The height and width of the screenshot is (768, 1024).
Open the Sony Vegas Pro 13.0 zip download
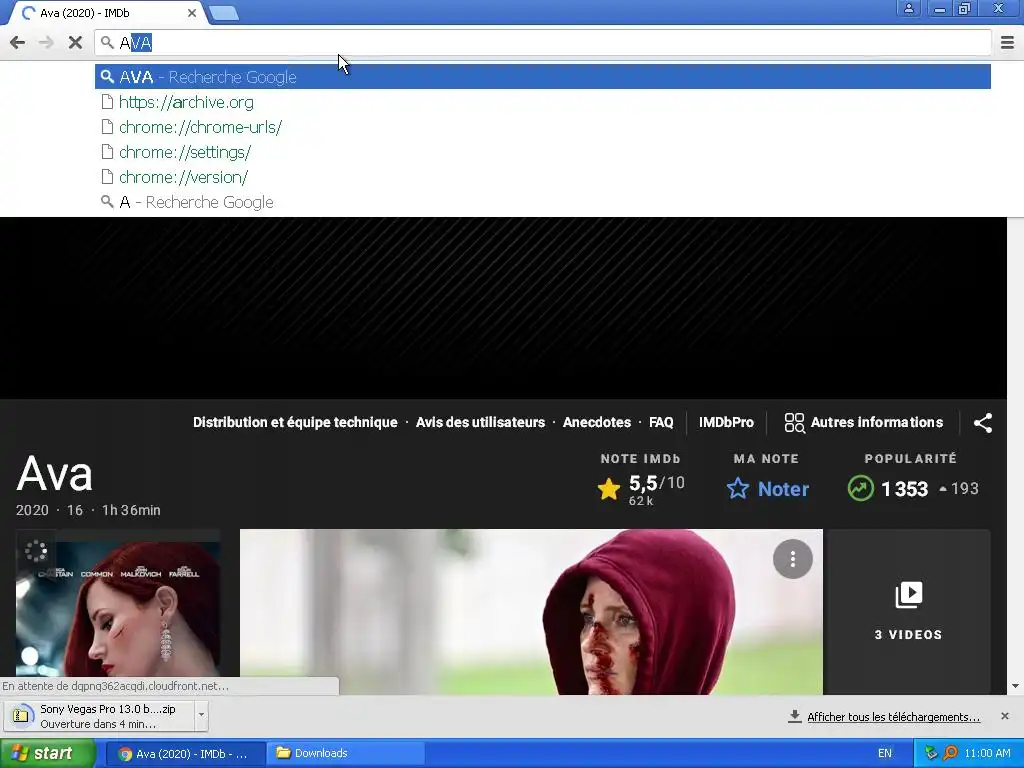[99, 716]
